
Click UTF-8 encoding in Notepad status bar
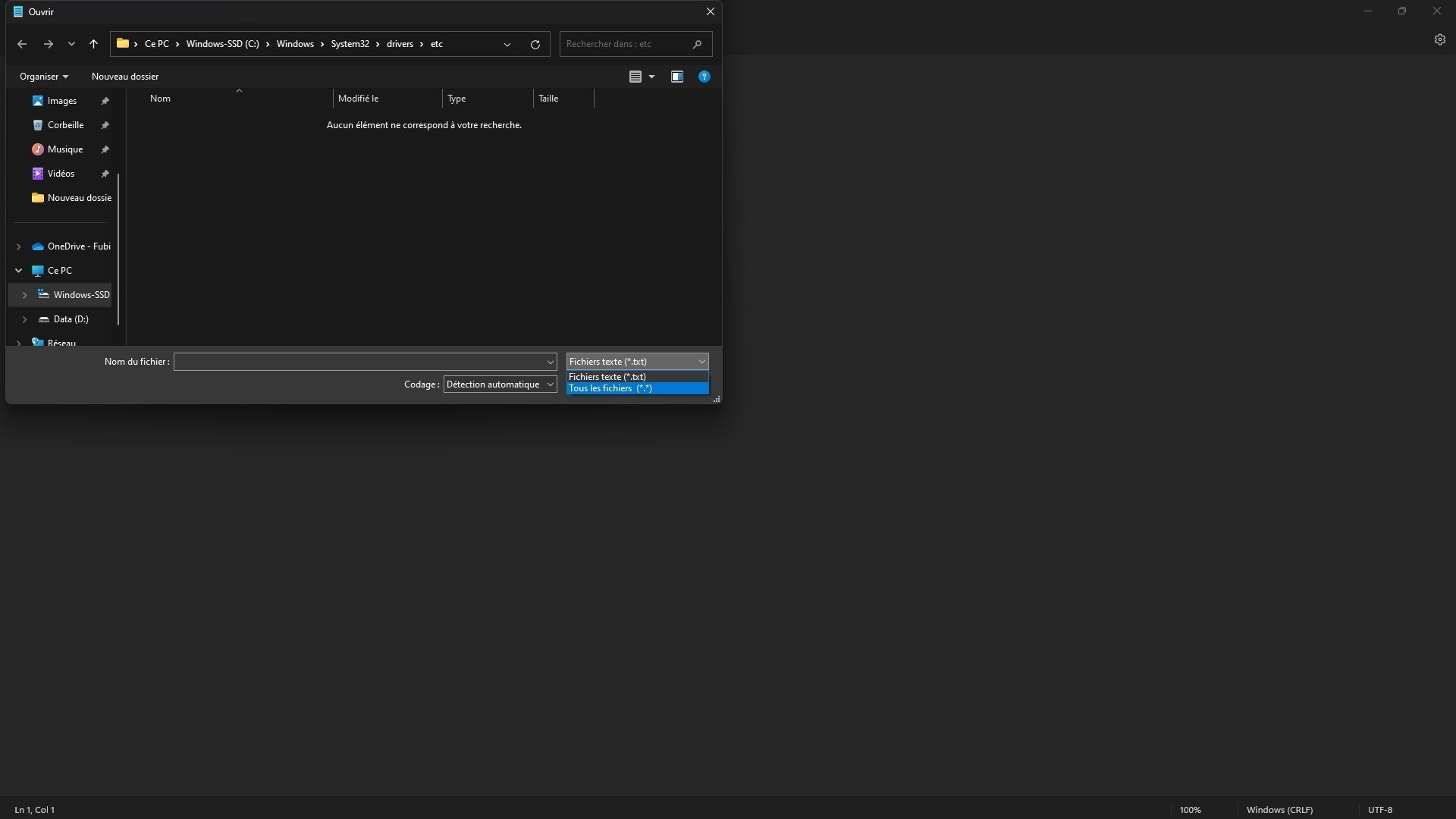(x=1380, y=810)
